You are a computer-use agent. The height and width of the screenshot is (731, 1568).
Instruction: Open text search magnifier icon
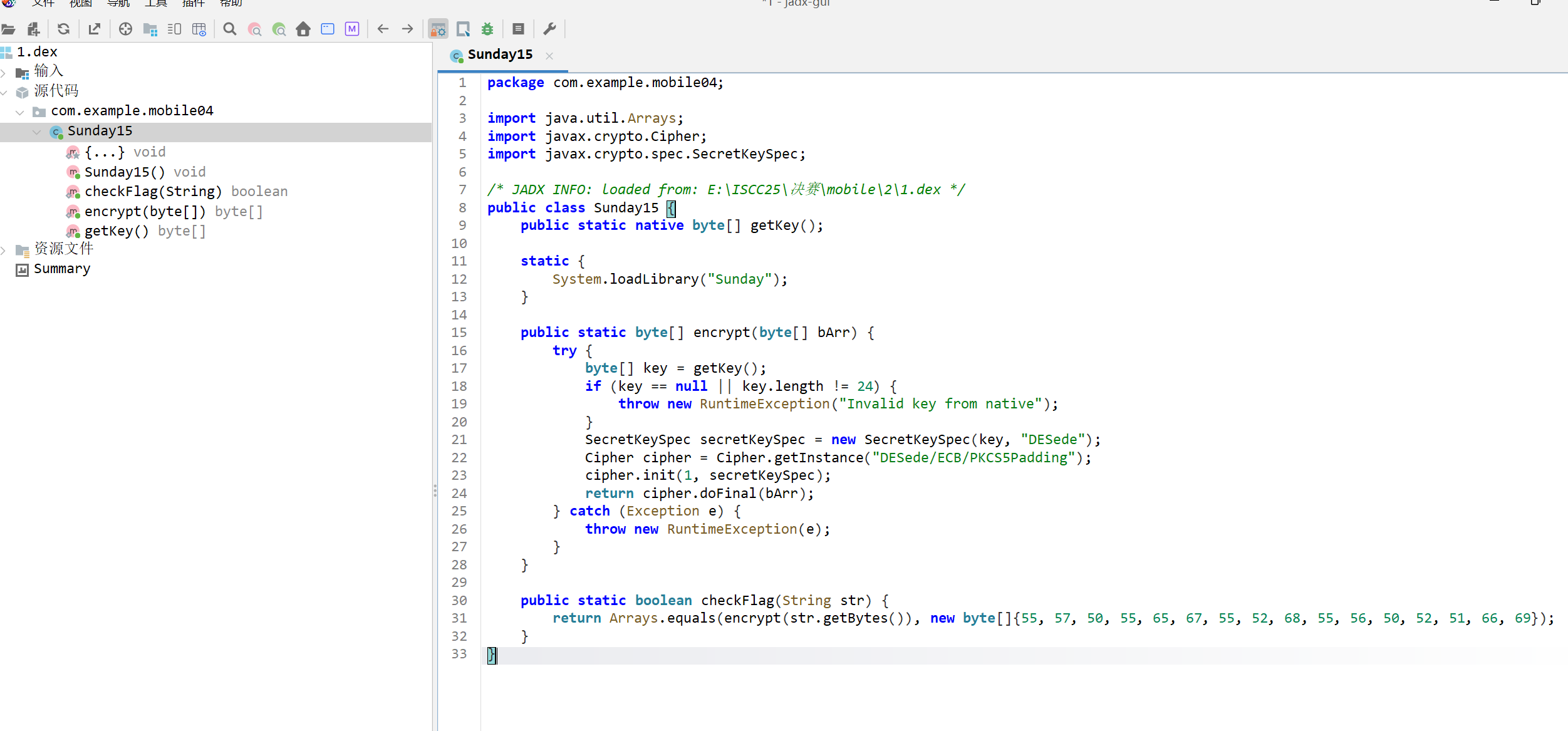[230, 29]
